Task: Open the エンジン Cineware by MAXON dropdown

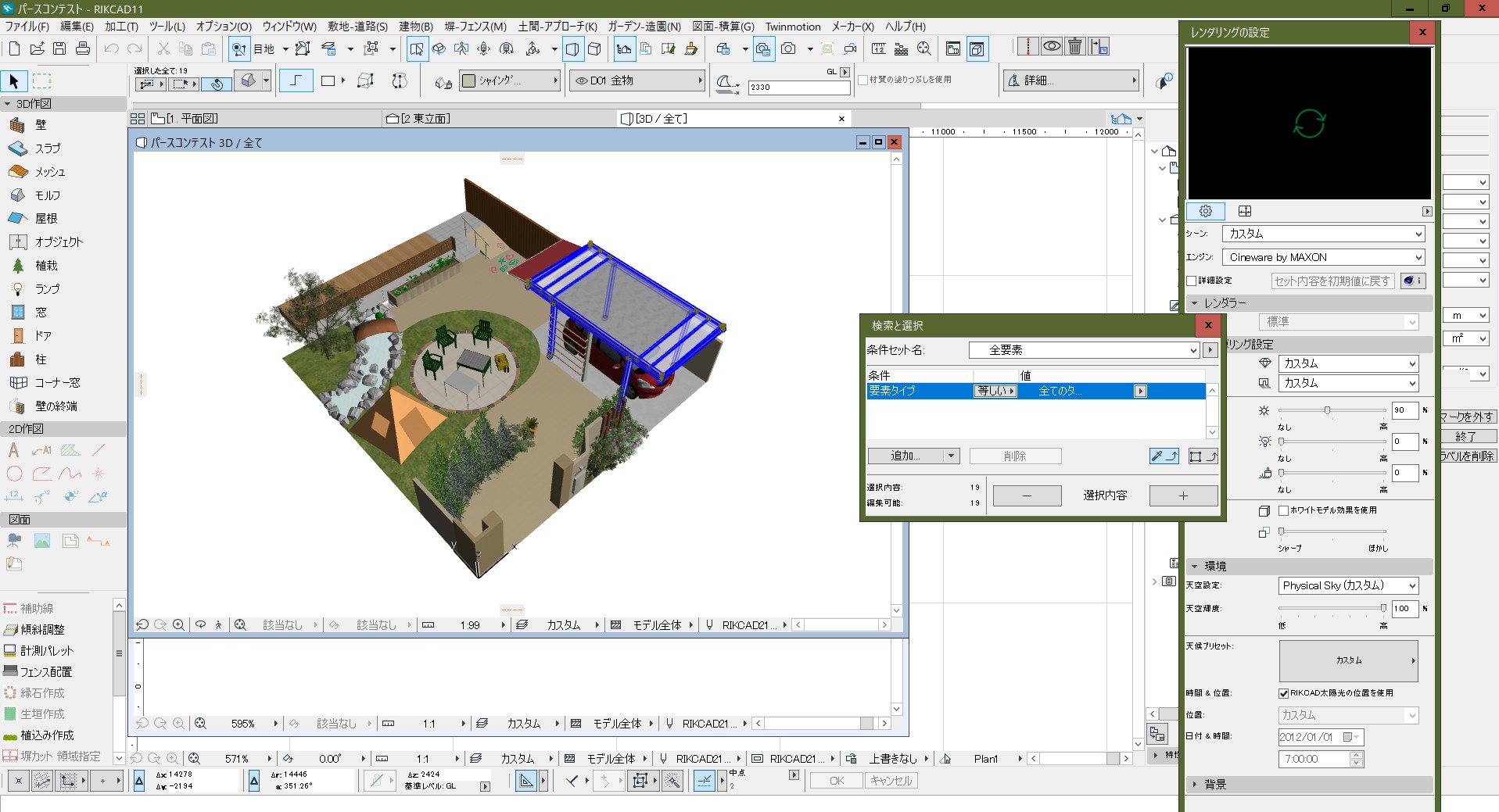Action: (x=1323, y=257)
